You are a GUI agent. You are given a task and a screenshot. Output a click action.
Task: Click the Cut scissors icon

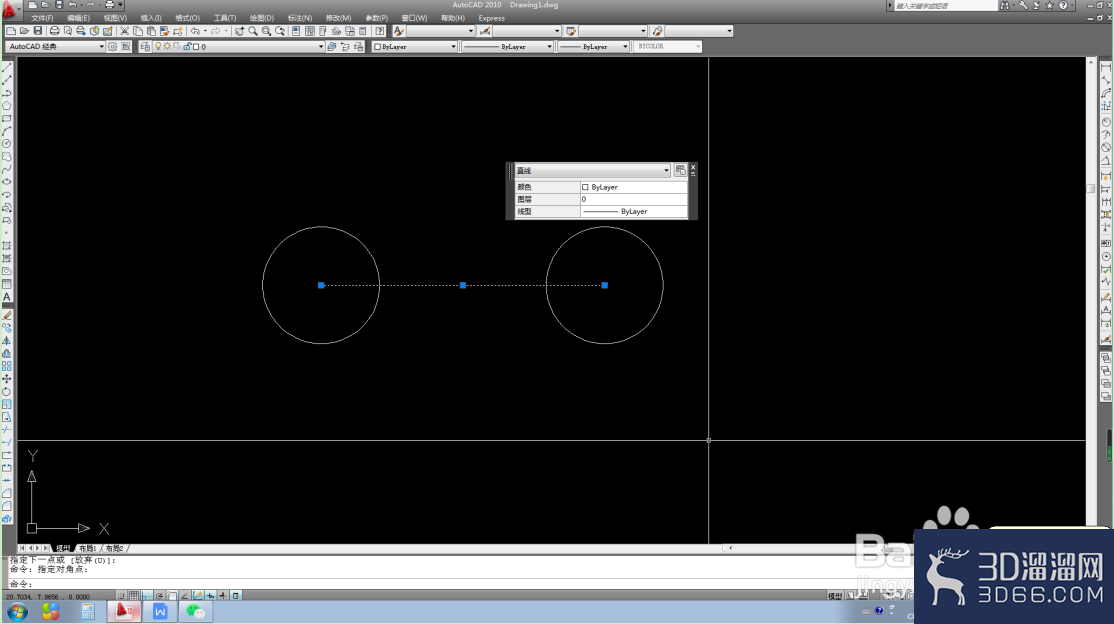point(124,31)
